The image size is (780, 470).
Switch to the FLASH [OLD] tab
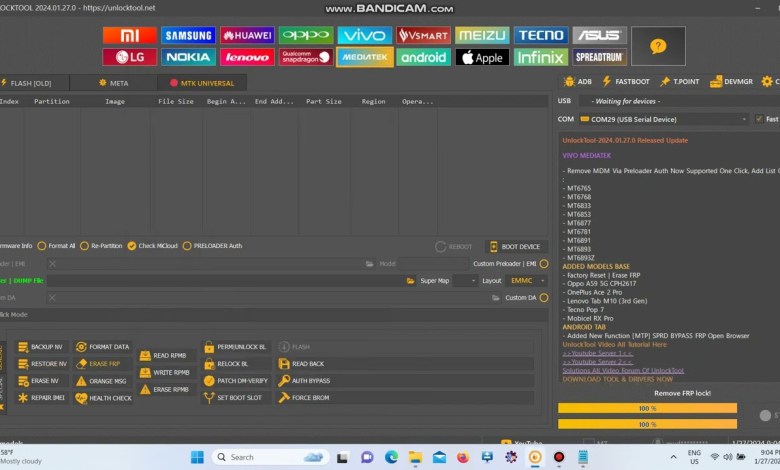tap(27, 83)
